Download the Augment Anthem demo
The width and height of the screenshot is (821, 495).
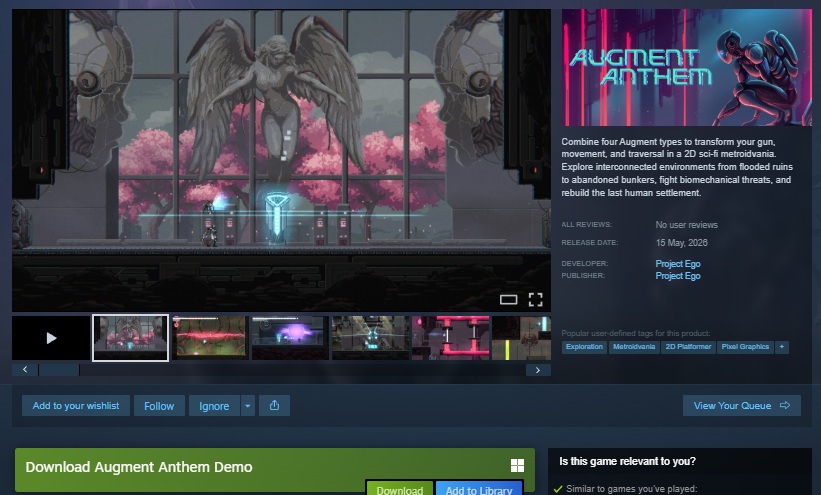400,489
